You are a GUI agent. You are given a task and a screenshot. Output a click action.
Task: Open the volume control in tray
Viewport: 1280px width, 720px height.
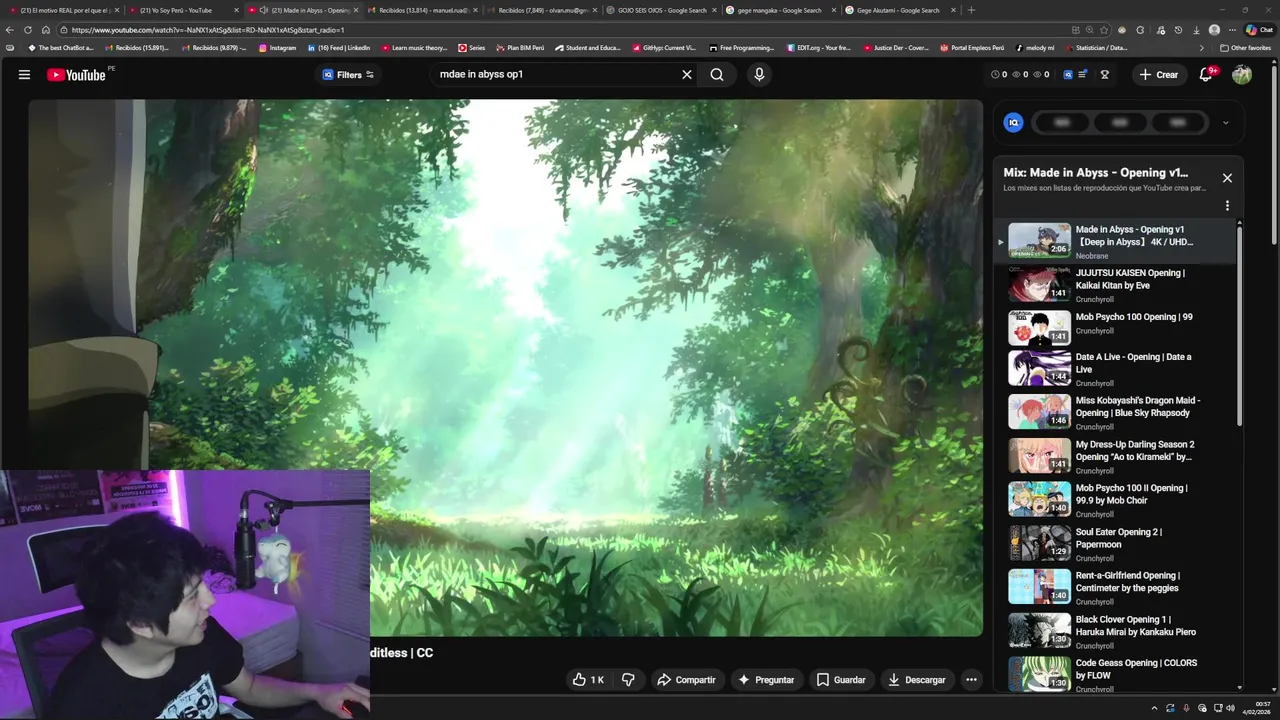(1230, 708)
